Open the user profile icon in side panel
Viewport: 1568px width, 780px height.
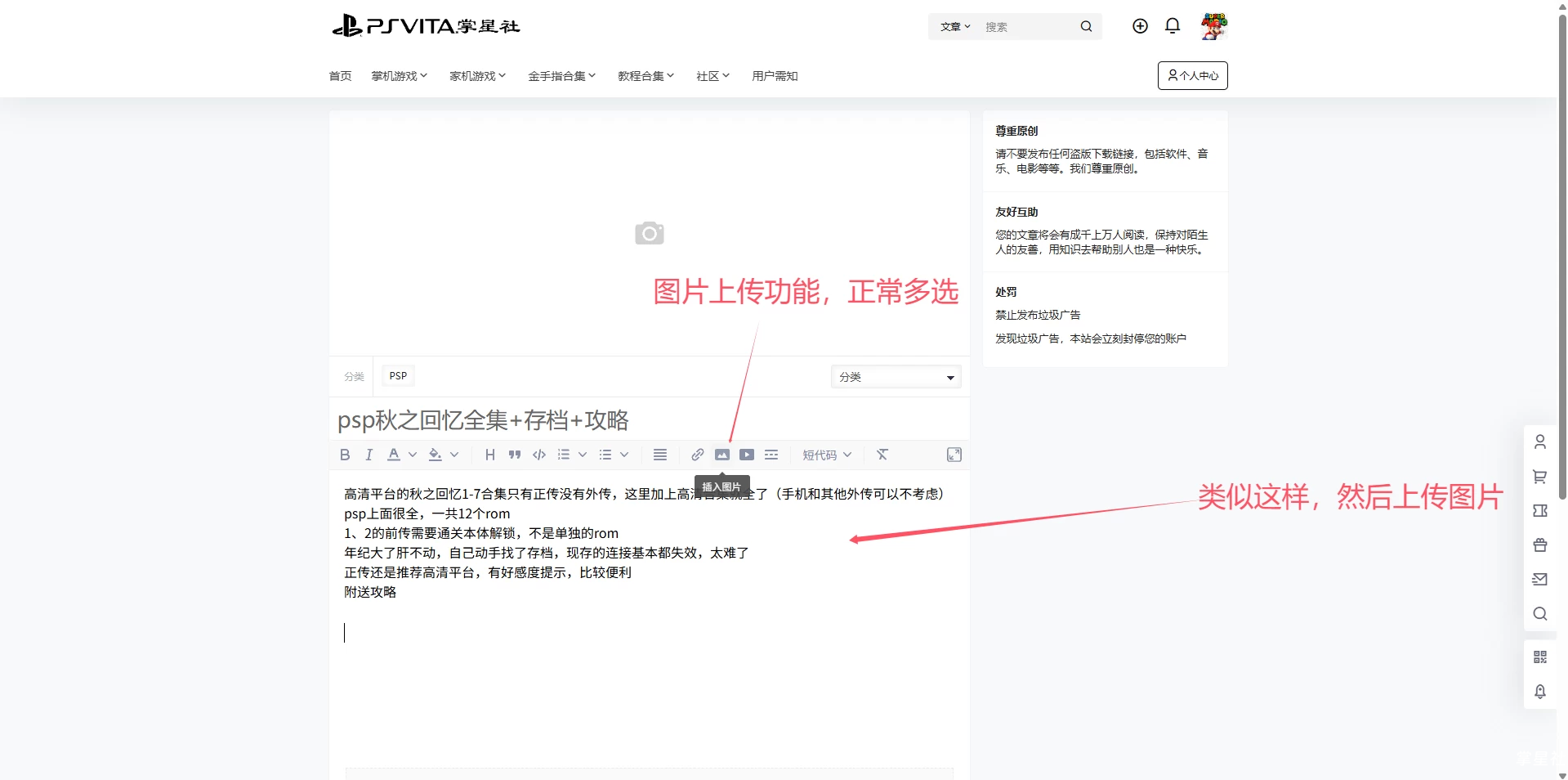pos(1540,442)
